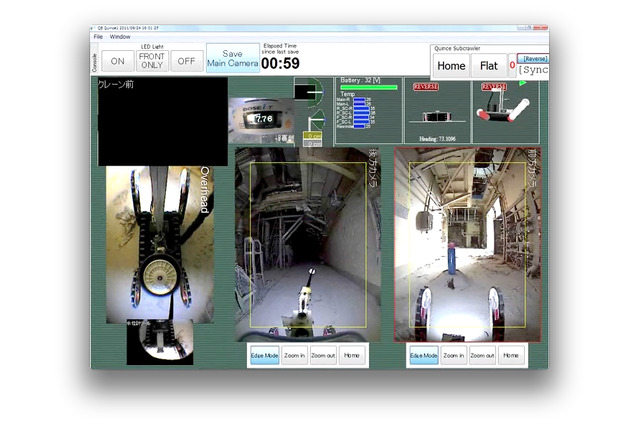Turn the LED light ON
The width and height of the screenshot is (640, 426).
click(x=118, y=60)
